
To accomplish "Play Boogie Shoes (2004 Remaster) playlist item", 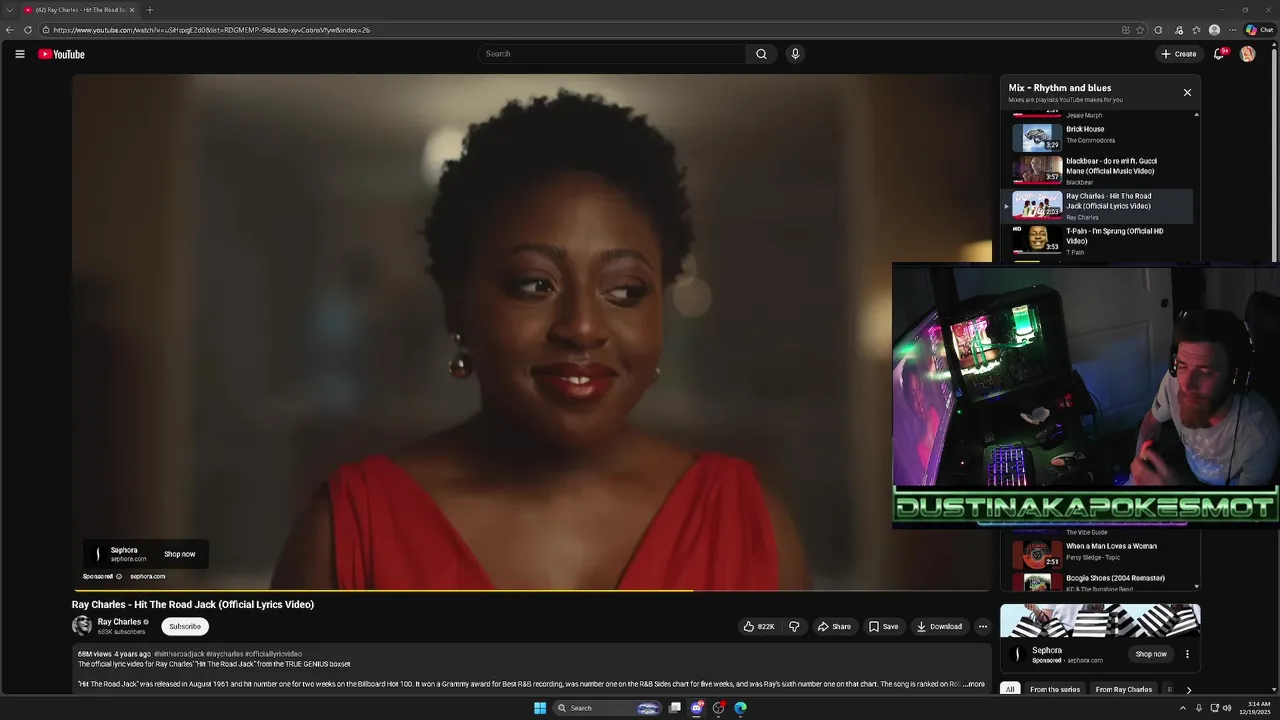I will [x=1097, y=582].
